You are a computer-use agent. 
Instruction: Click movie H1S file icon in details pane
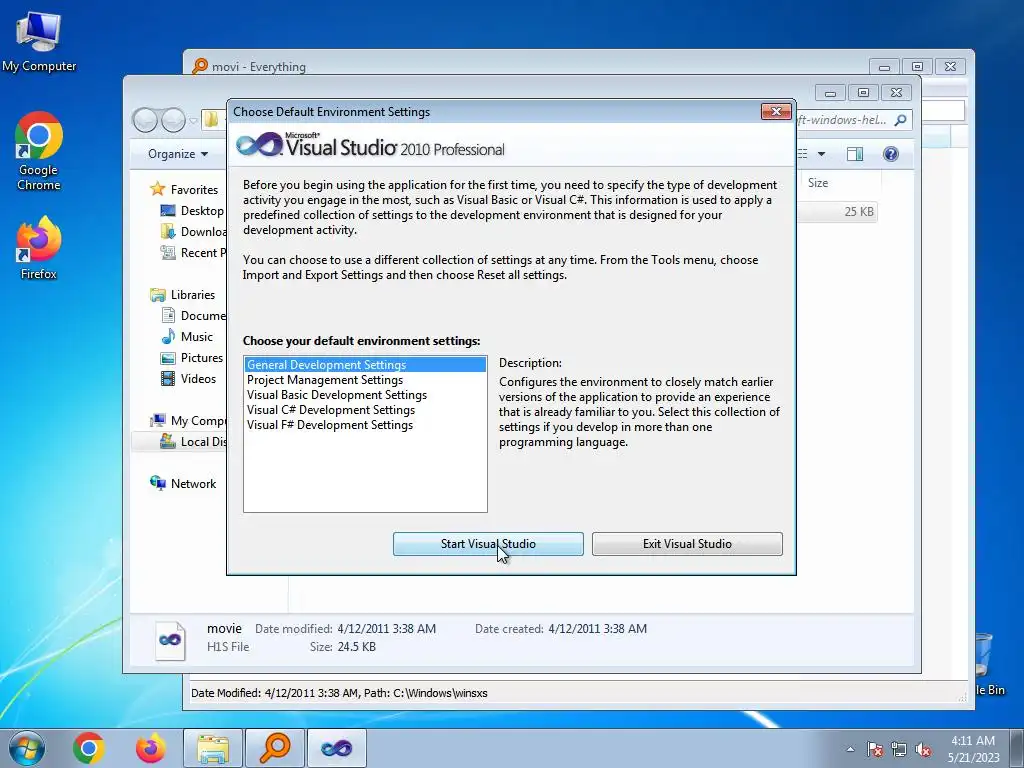[x=170, y=640]
